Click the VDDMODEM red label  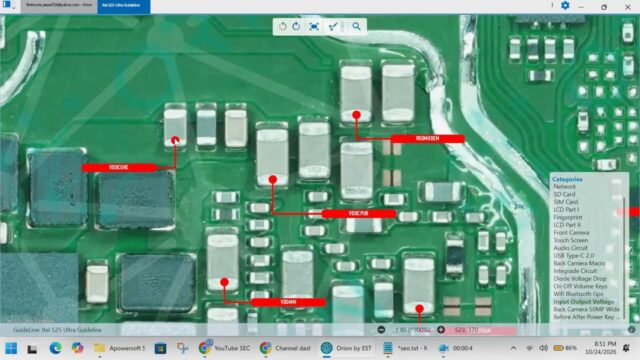tap(427, 139)
